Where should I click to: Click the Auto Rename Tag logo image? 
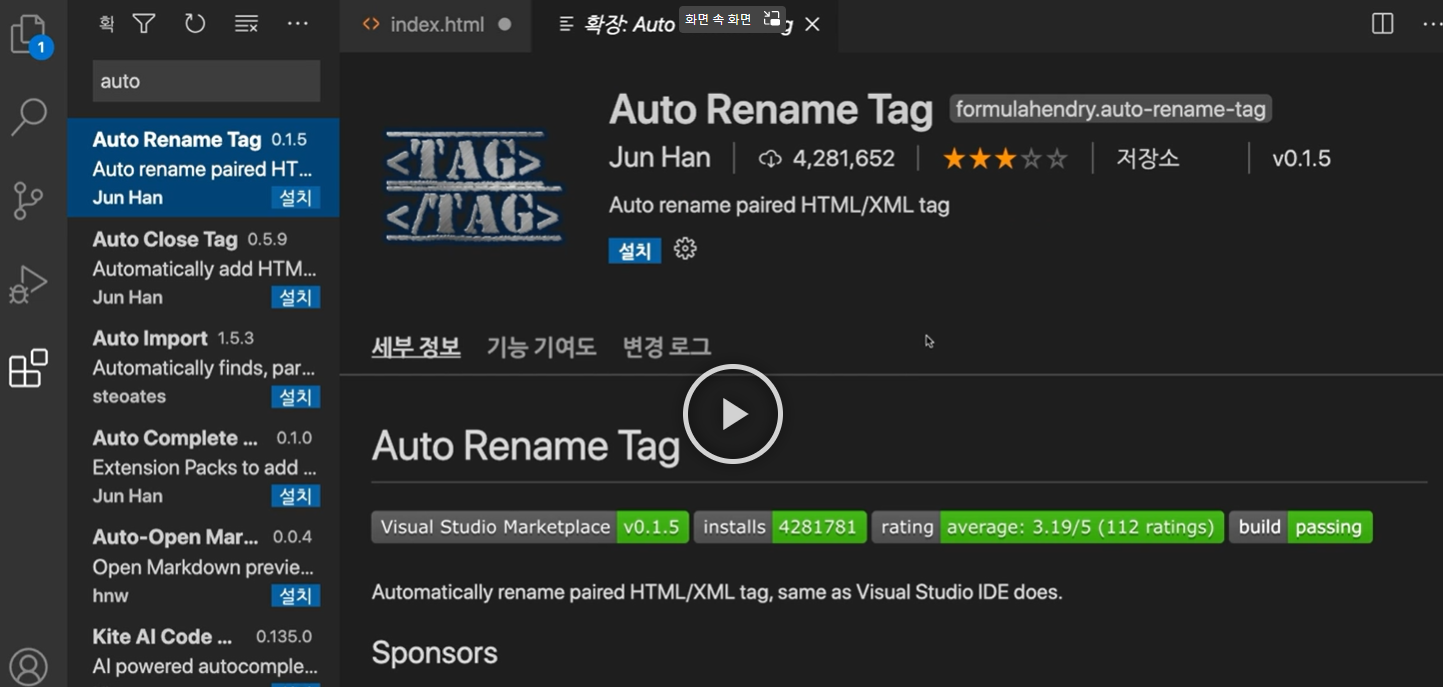coord(474,186)
